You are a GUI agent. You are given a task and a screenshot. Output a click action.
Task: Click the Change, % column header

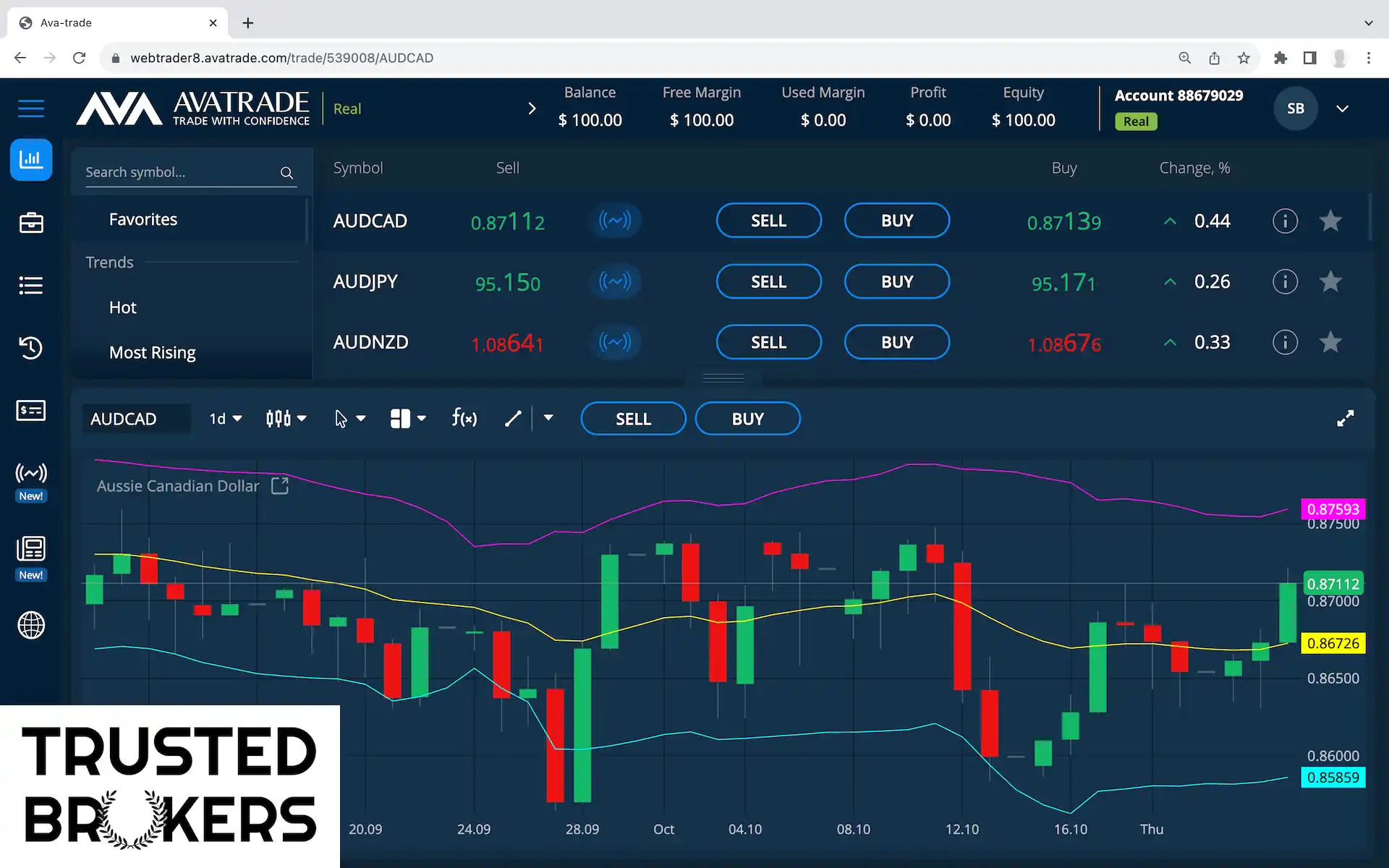[1194, 168]
